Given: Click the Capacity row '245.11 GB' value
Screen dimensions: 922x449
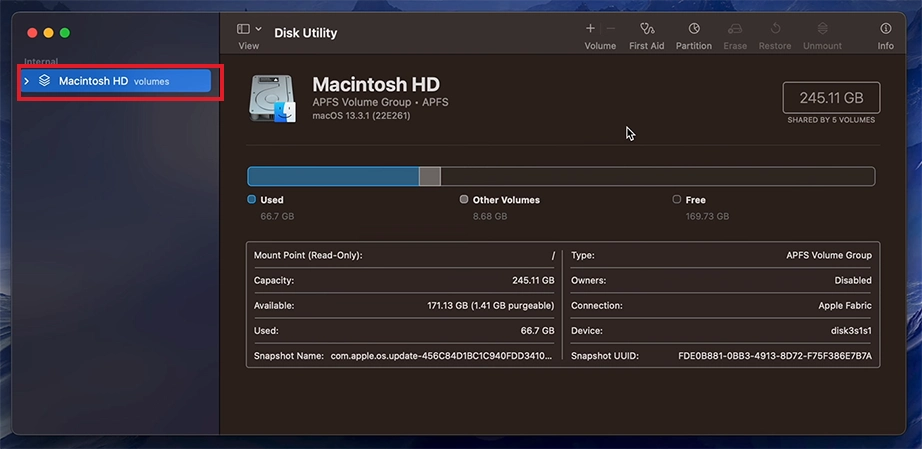Looking at the screenshot, I should coord(533,280).
